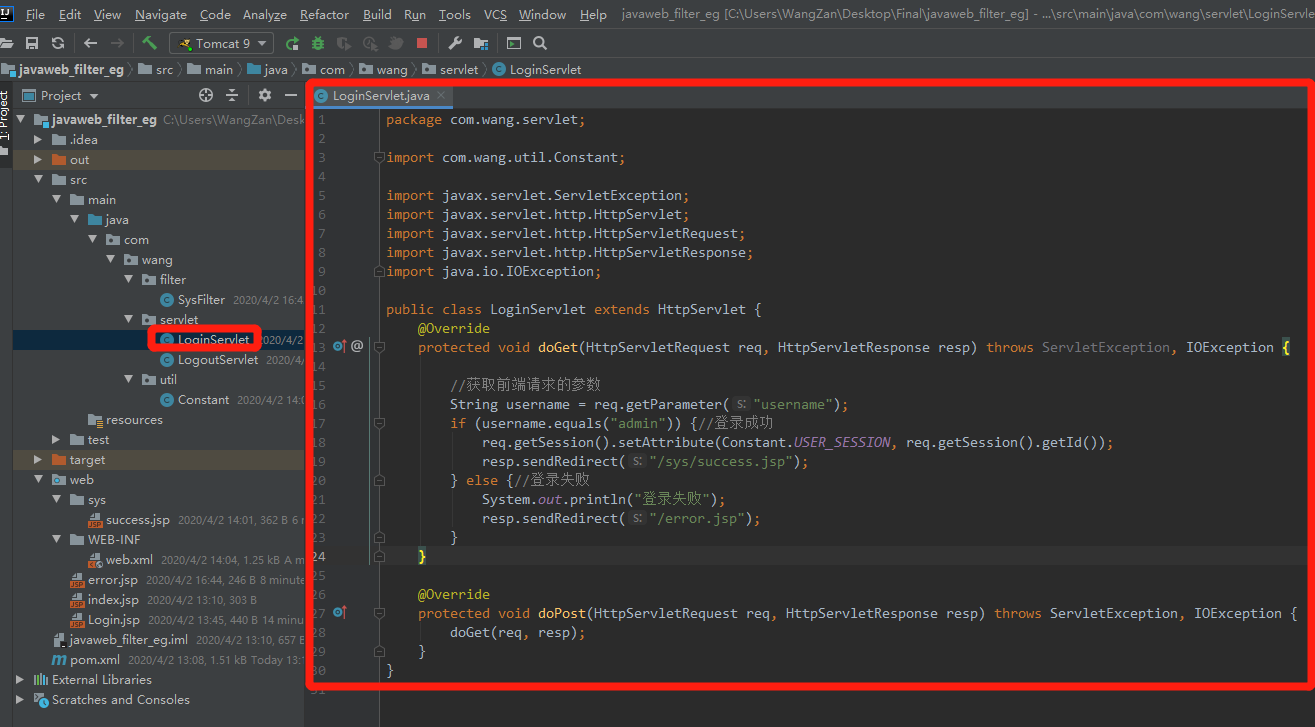The width and height of the screenshot is (1315, 727).
Task: Hide the Project panel with the minus icon
Action: [x=291, y=95]
